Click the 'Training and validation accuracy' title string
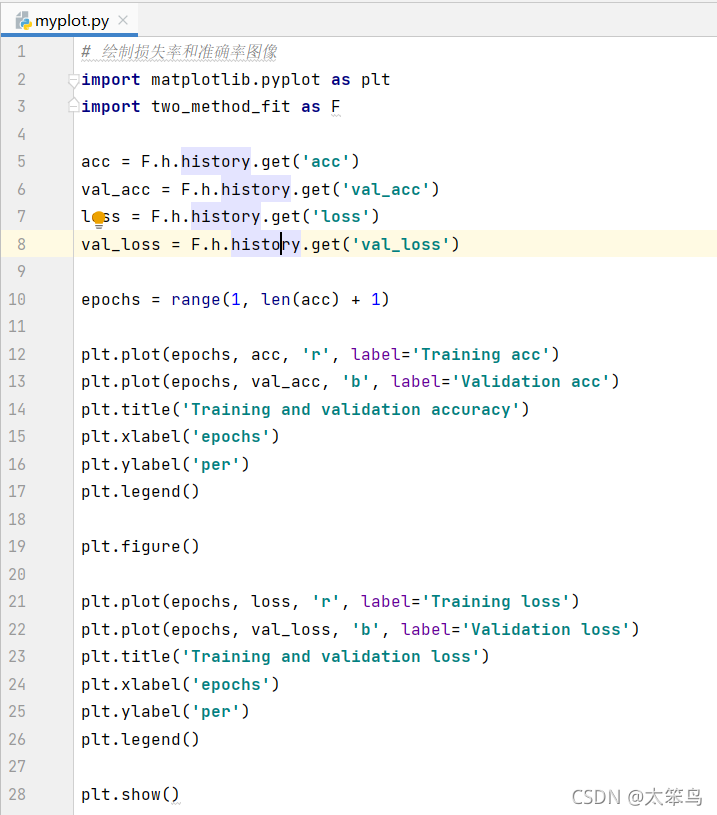This screenshot has width=717, height=815. tap(351, 410)
